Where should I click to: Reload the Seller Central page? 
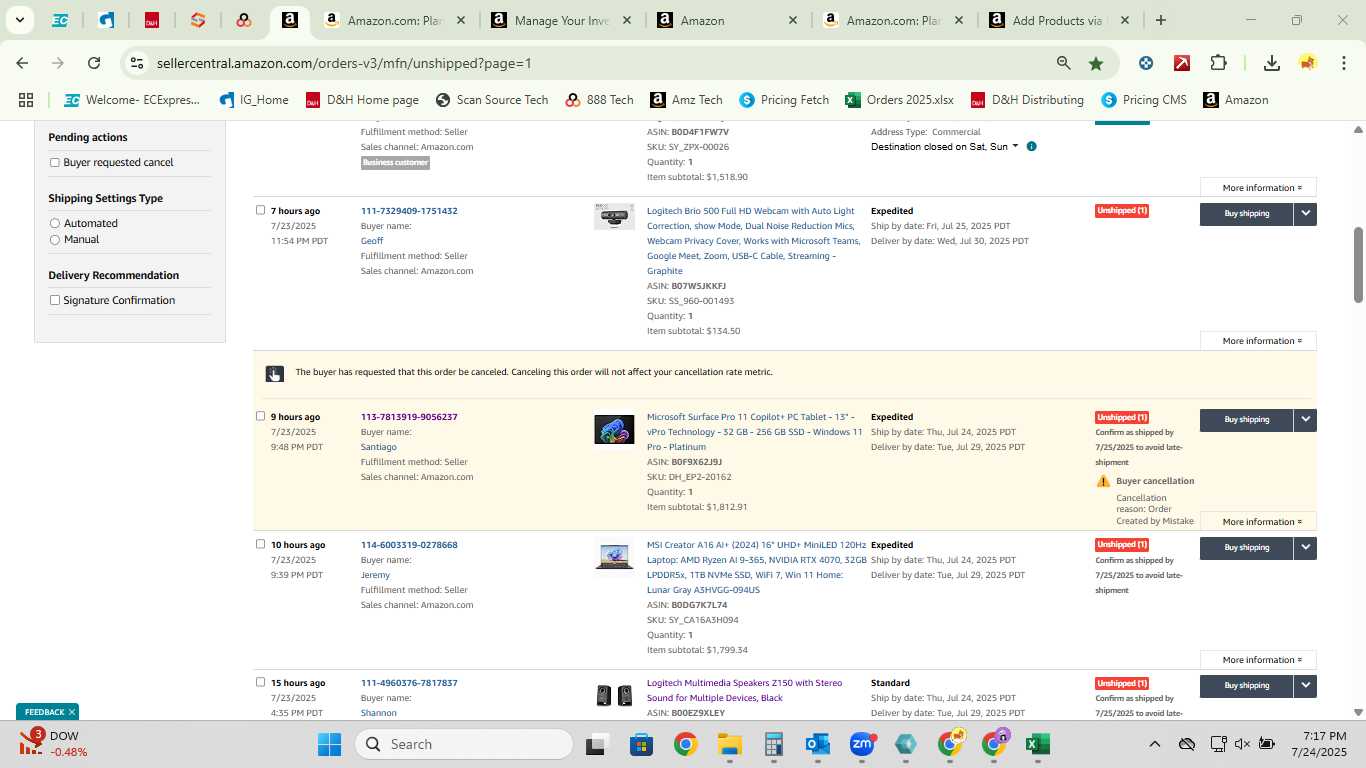pyautogui.click(x=94, y=63)
